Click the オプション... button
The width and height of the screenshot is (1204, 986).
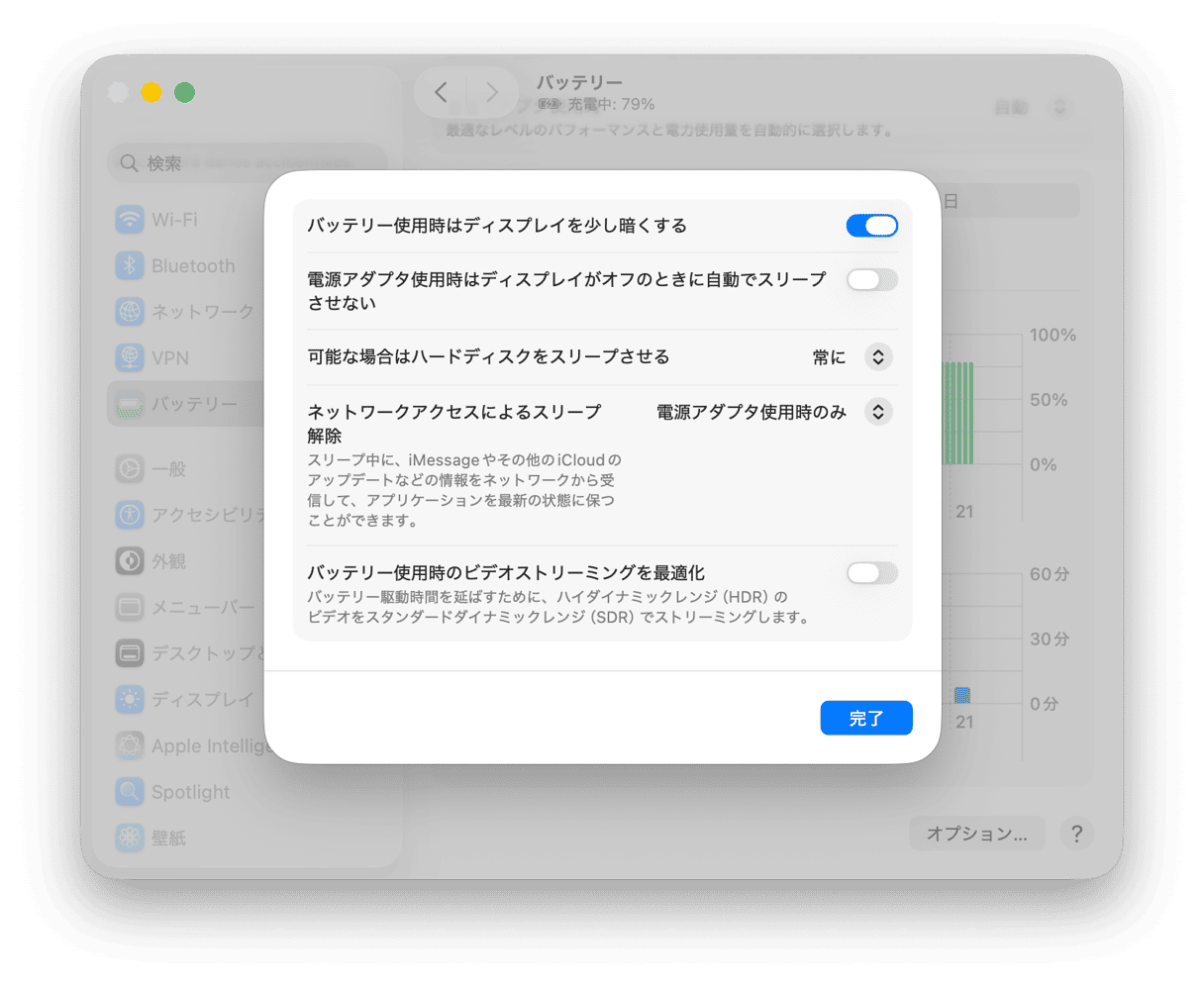(976, 834)
